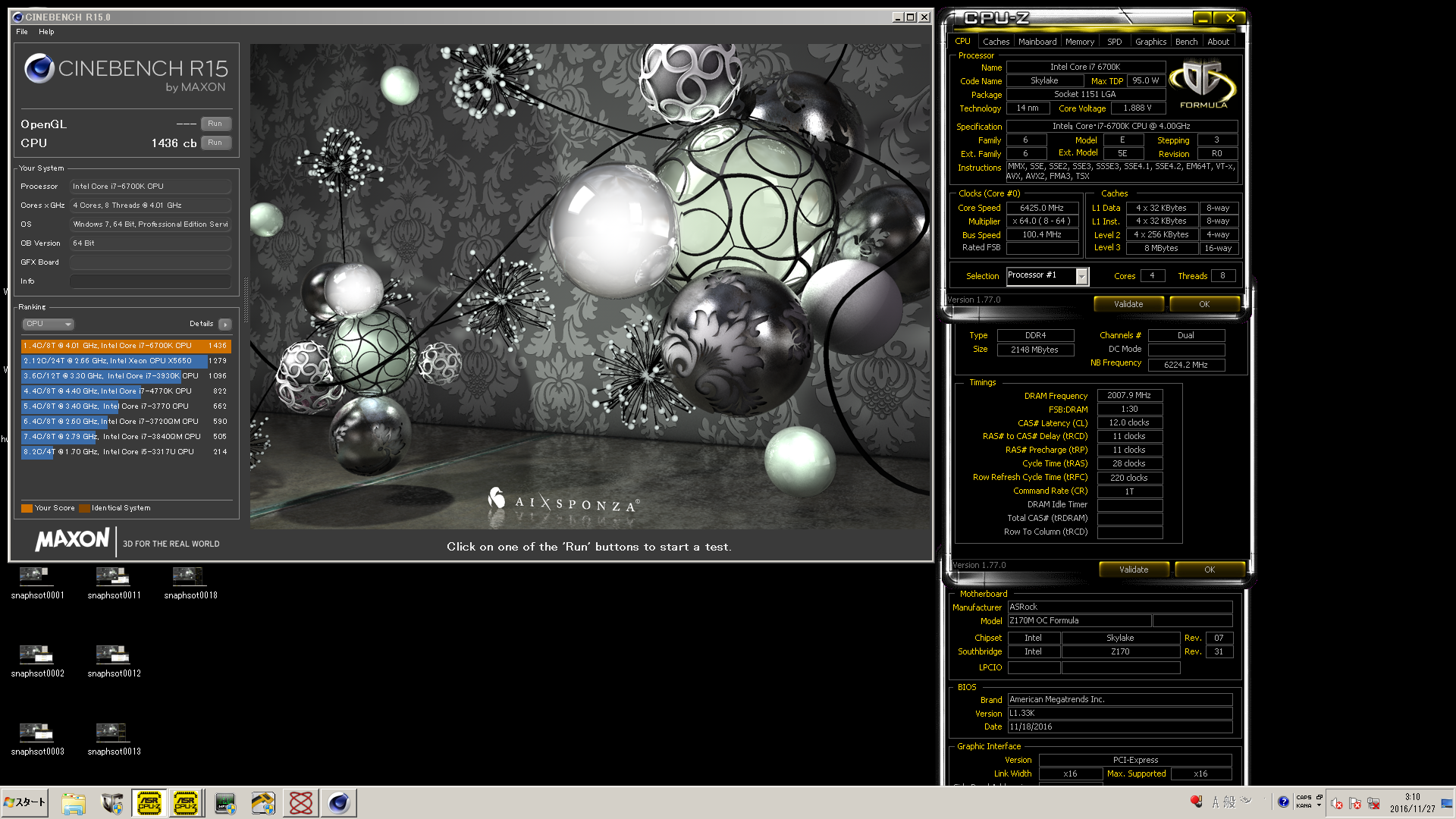Open Action Center flag tray icon

(1355, 804)
